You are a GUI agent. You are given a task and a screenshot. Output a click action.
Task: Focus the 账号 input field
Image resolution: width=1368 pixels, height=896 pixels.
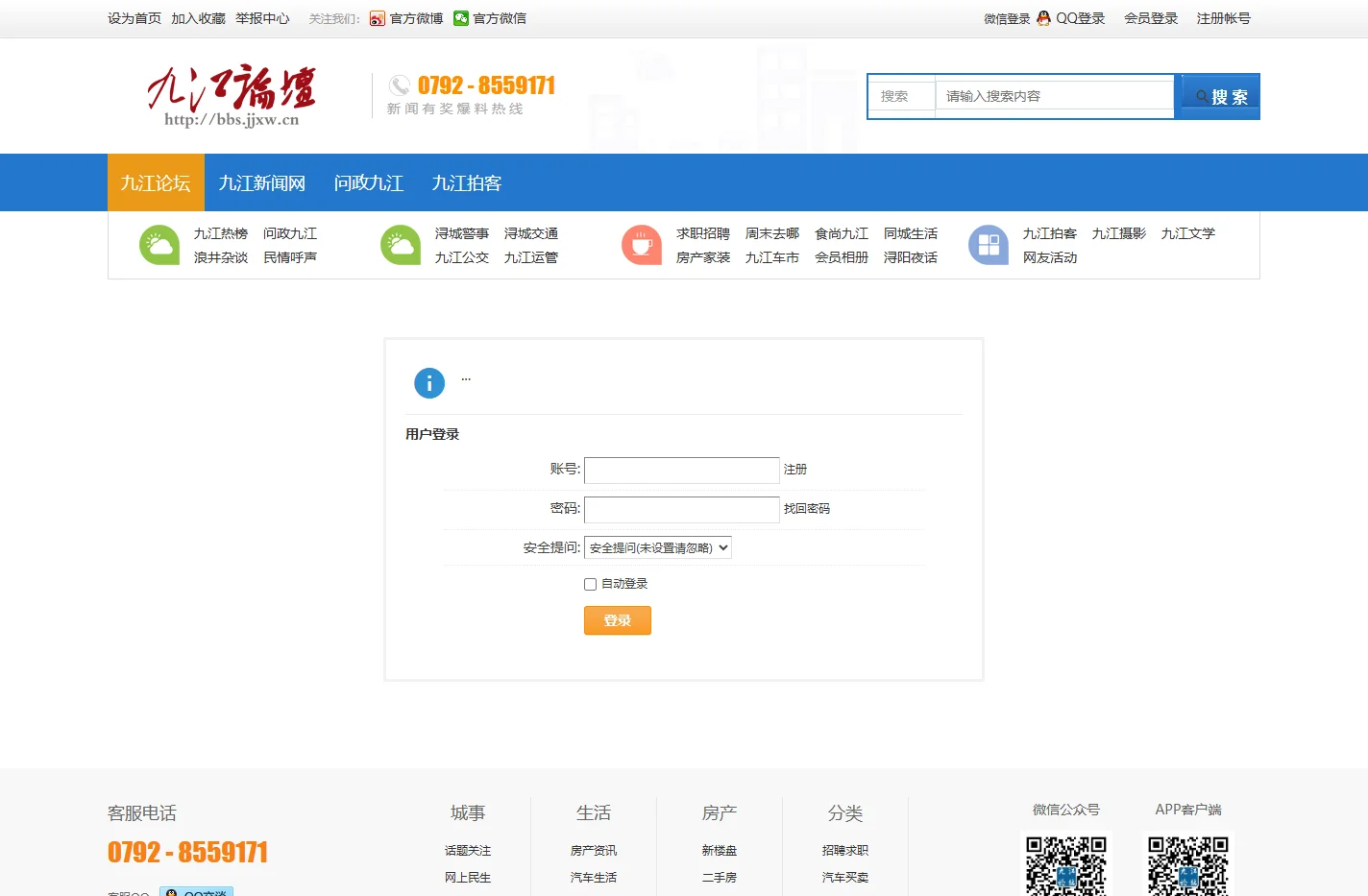click(682, 471)
